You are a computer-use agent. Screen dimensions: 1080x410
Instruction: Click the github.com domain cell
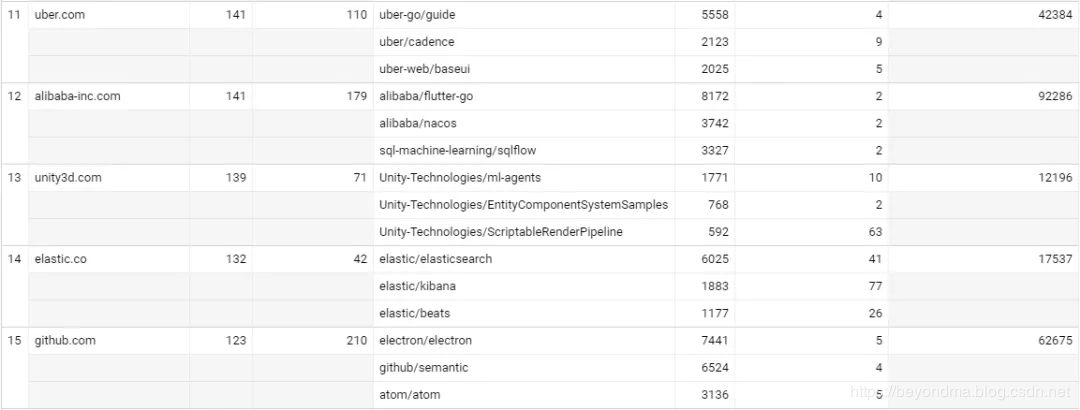[65, 341]
